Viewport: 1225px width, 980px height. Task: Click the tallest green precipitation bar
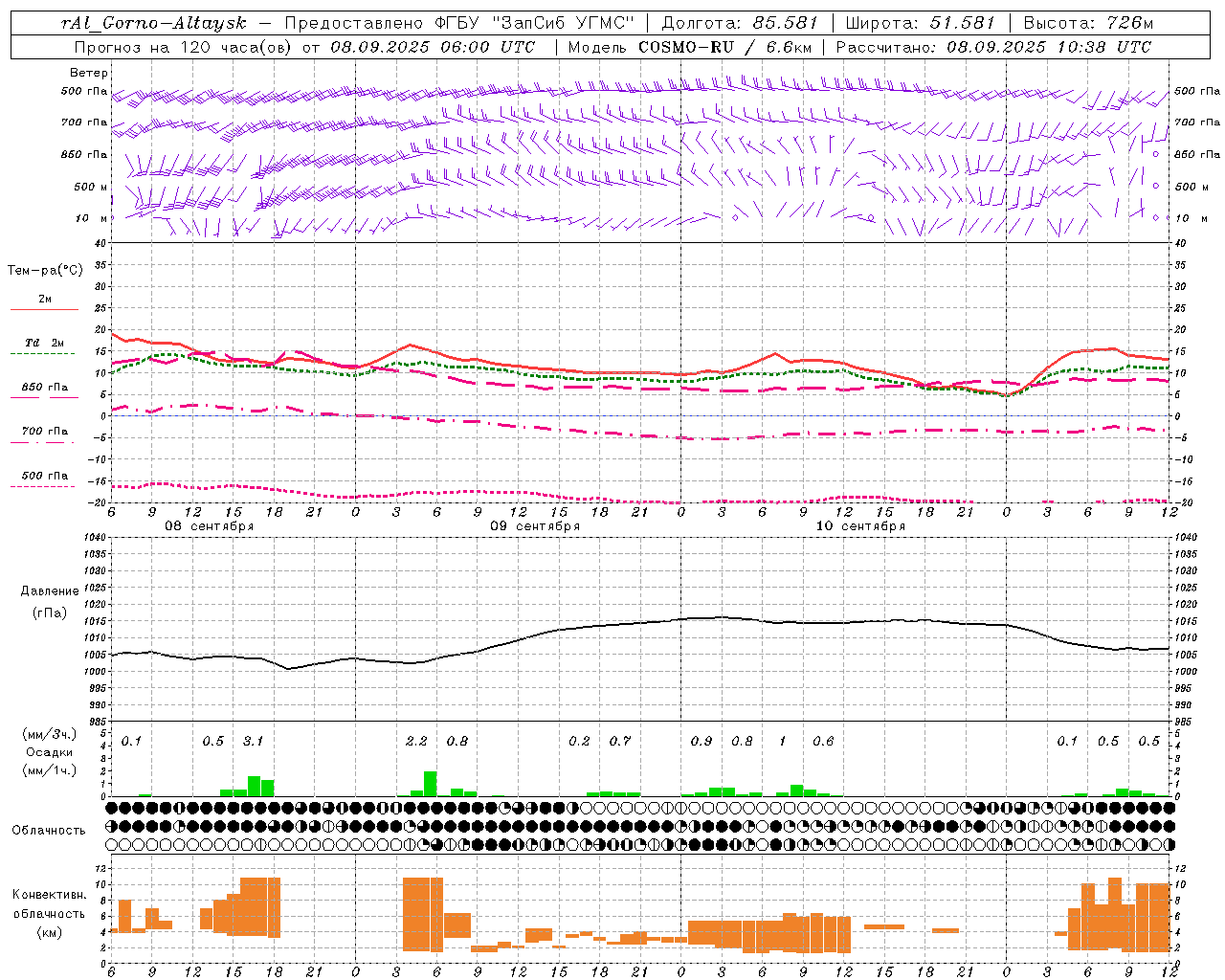(x=431, y=783)
